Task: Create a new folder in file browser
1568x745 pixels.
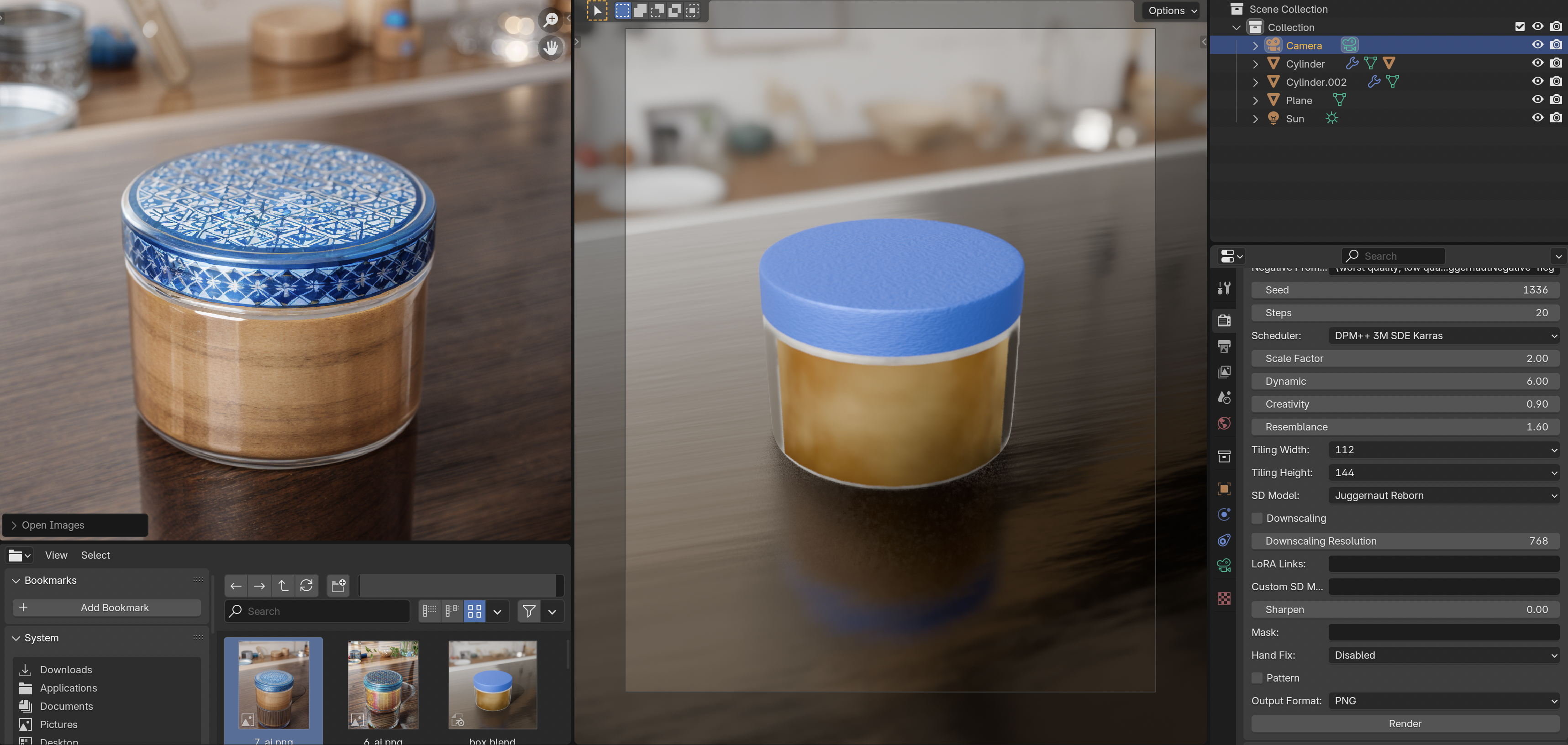Action: (338, 586)
